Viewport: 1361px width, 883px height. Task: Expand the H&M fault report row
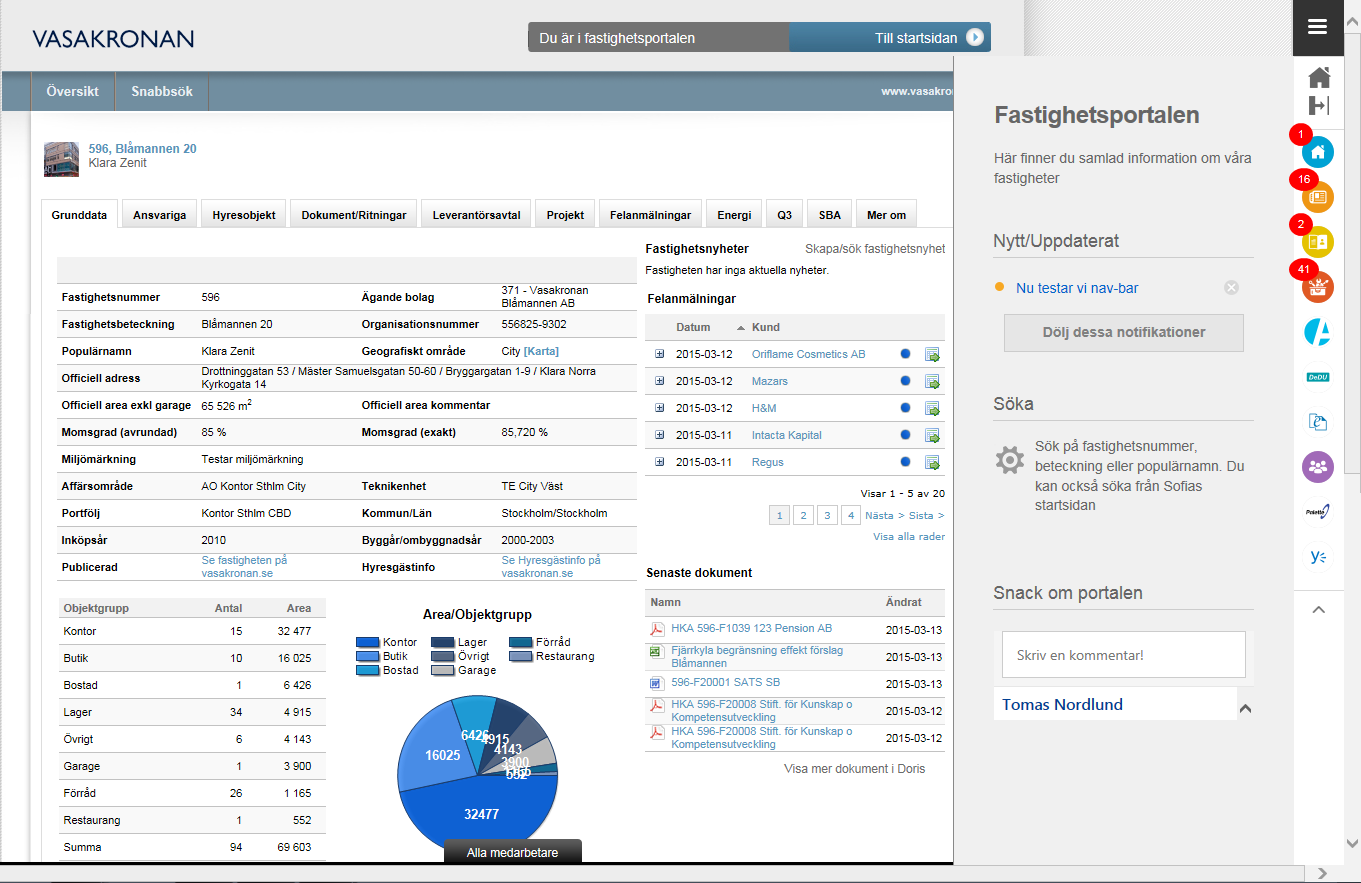click(659, 408)
